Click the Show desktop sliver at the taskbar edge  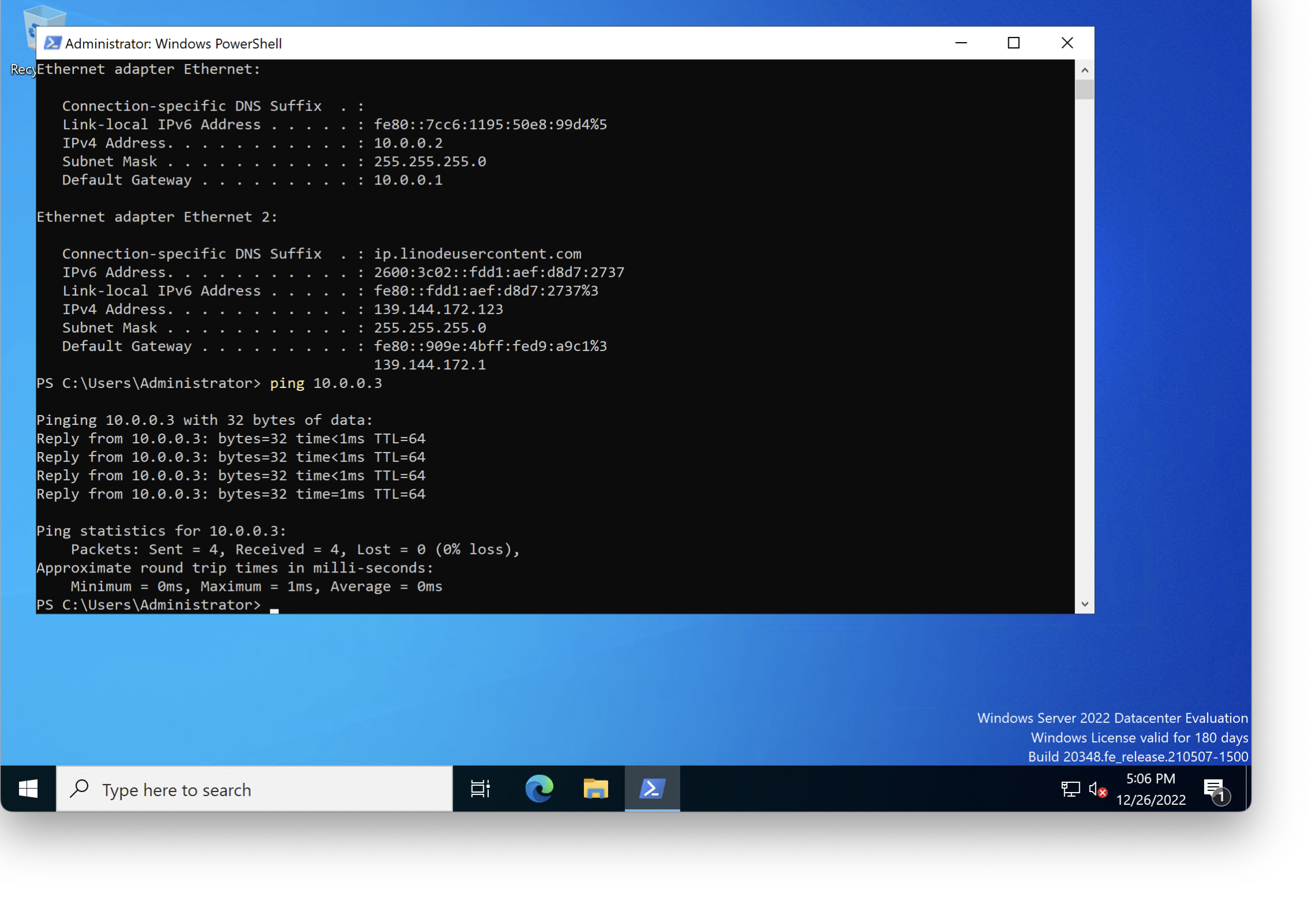pyautogui.click(x=1248, y=789)
